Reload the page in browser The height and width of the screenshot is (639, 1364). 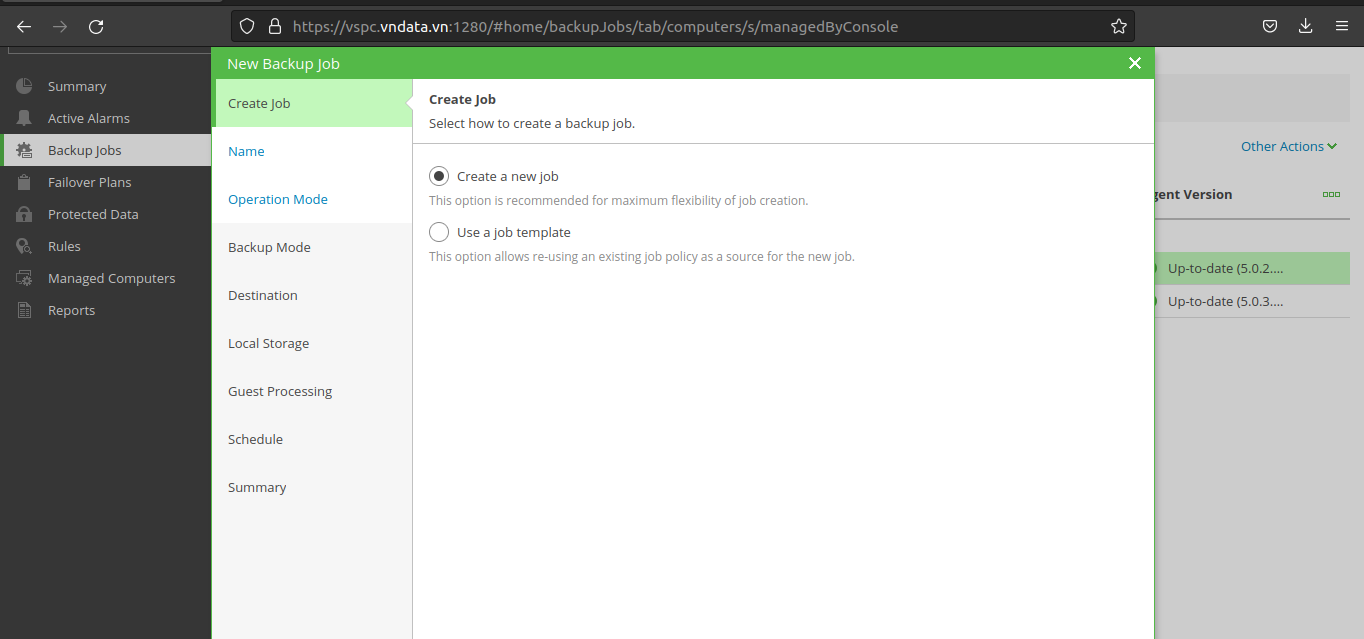click(96, 27)
